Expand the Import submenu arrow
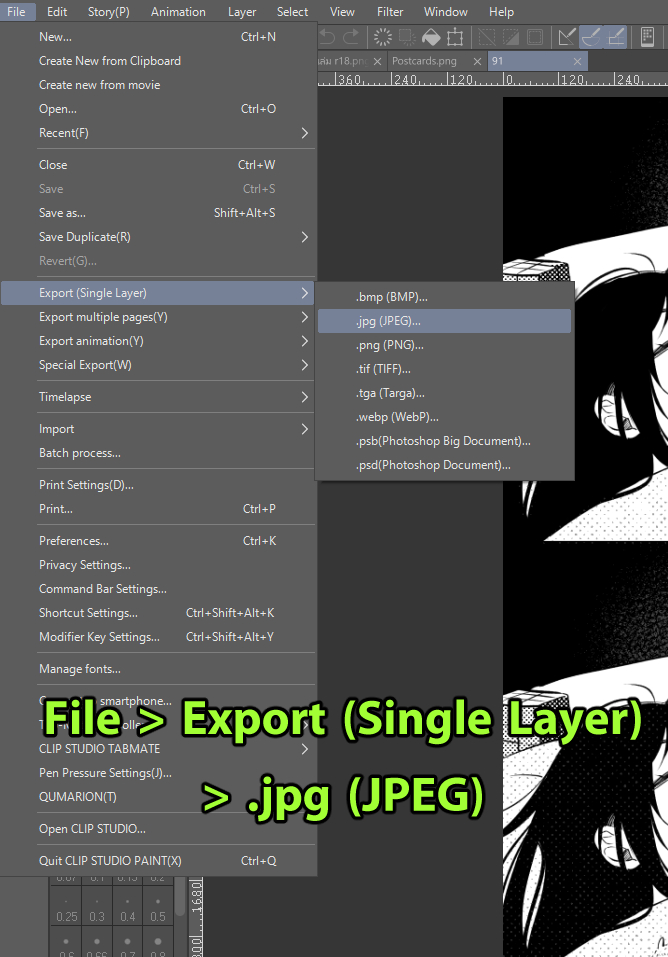The image size is (668, 957). (x=305, y=429)
